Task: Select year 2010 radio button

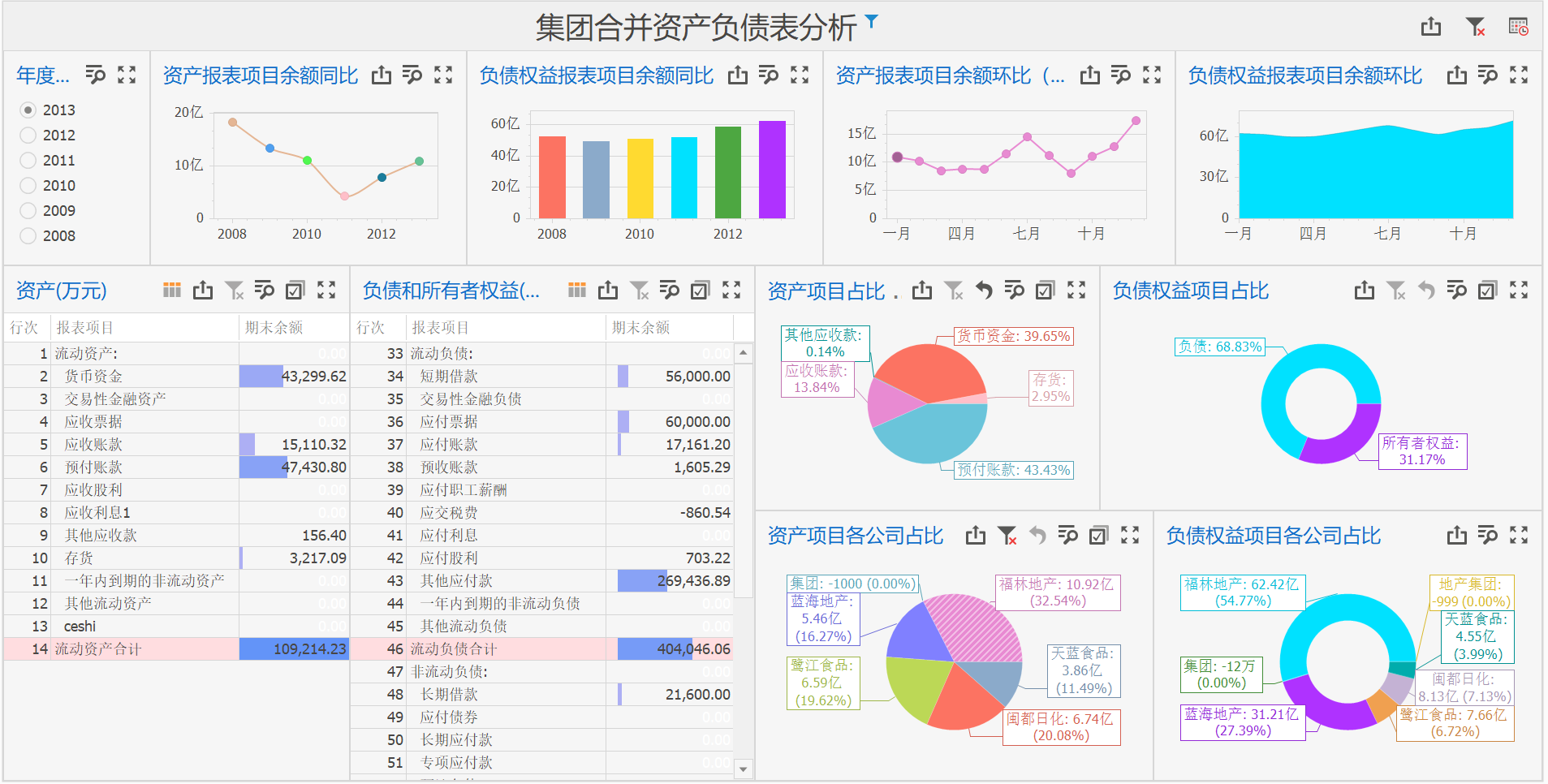Action: coord(28,185)
